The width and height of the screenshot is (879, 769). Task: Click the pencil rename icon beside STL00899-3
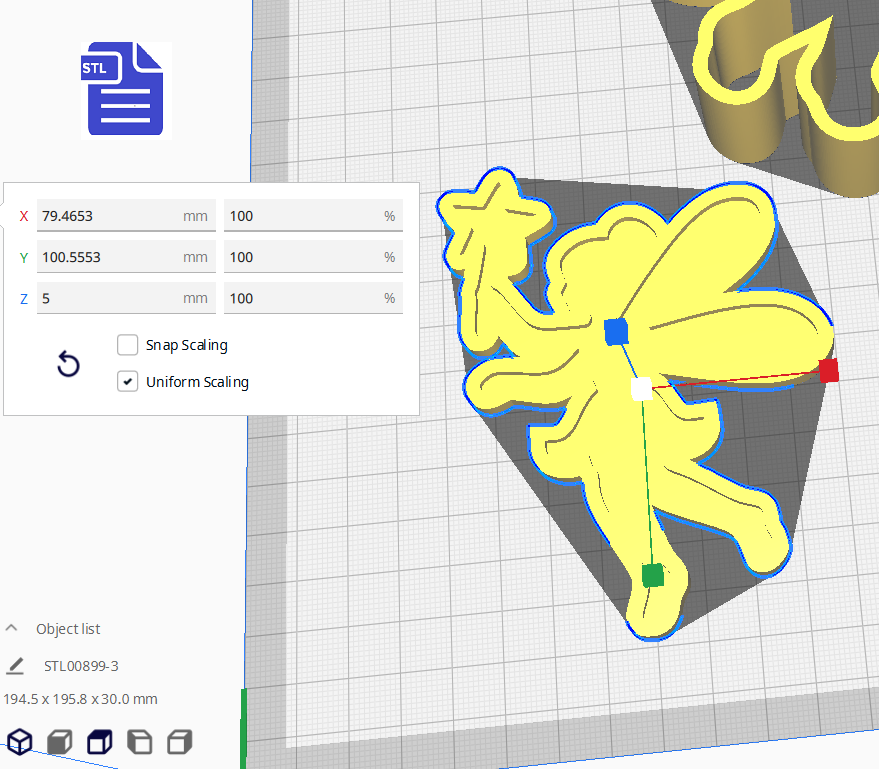pyautogui.click(x=15, y=666)
